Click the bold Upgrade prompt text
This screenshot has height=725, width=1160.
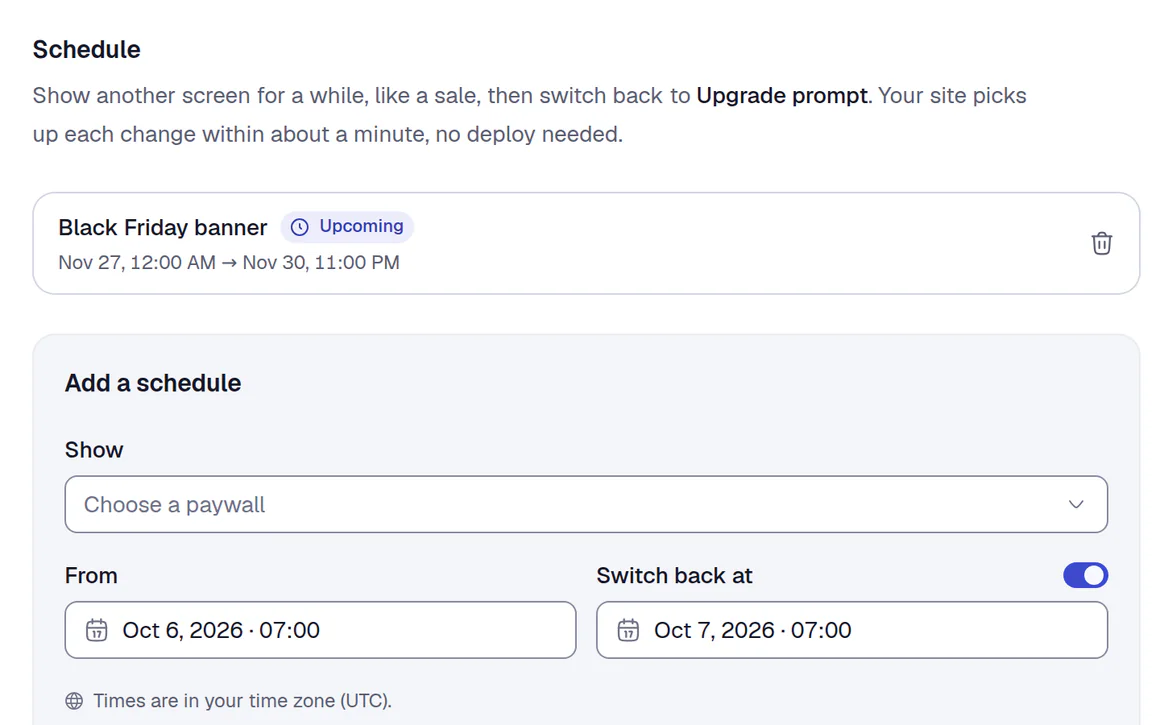point(782,95)
